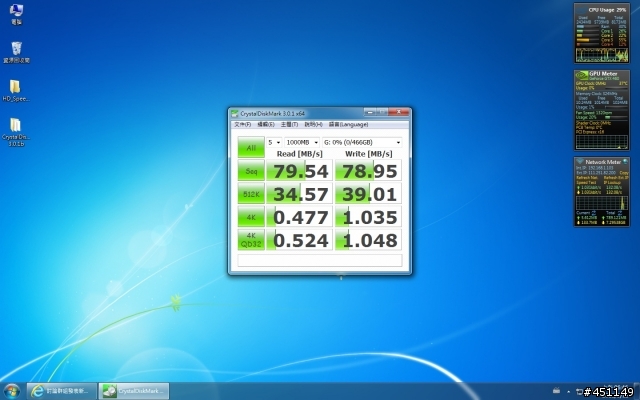Click the NVIDIA logo in GPU Meter

582,76
